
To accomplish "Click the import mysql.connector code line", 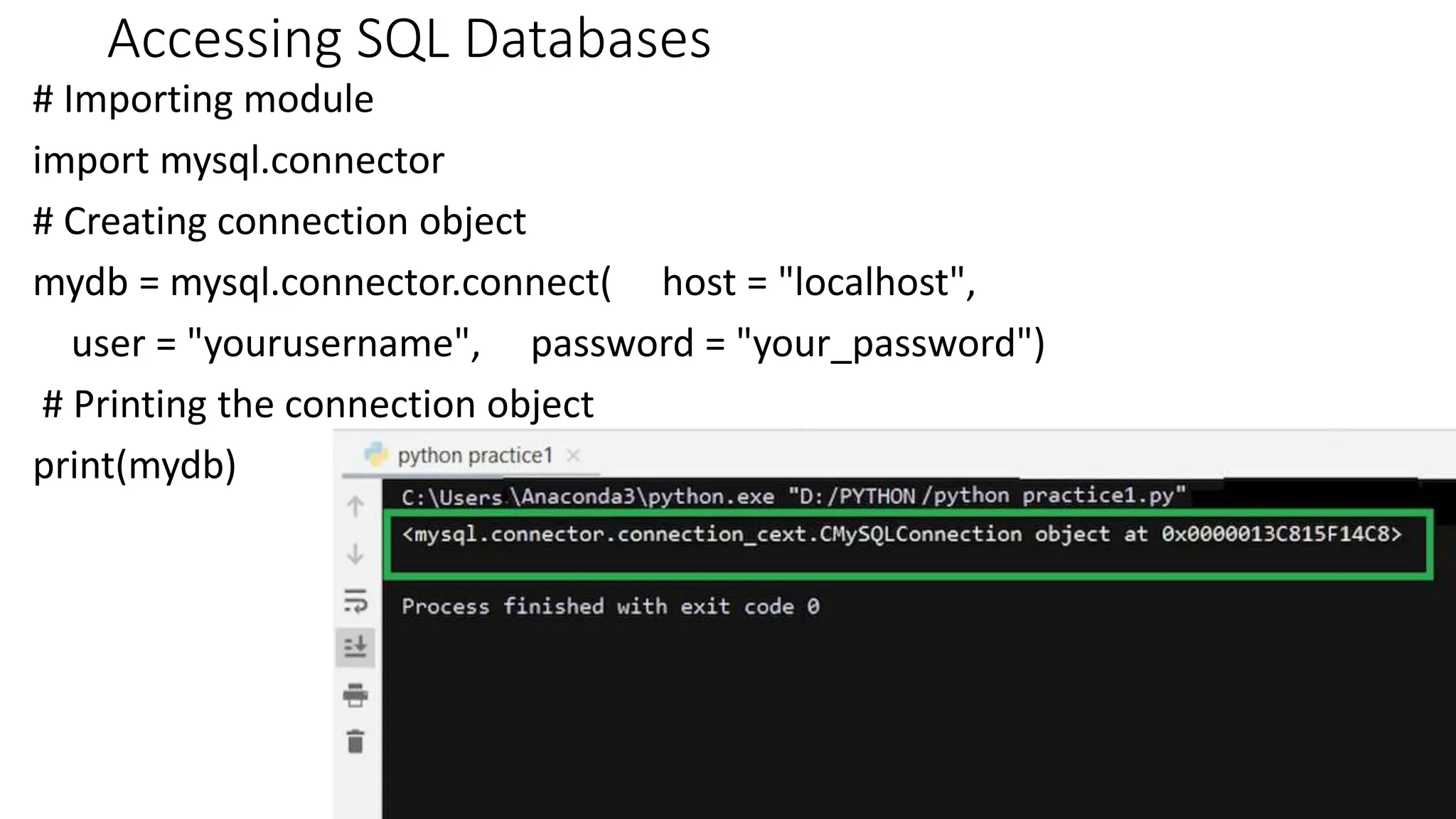I will click(238, 160).
